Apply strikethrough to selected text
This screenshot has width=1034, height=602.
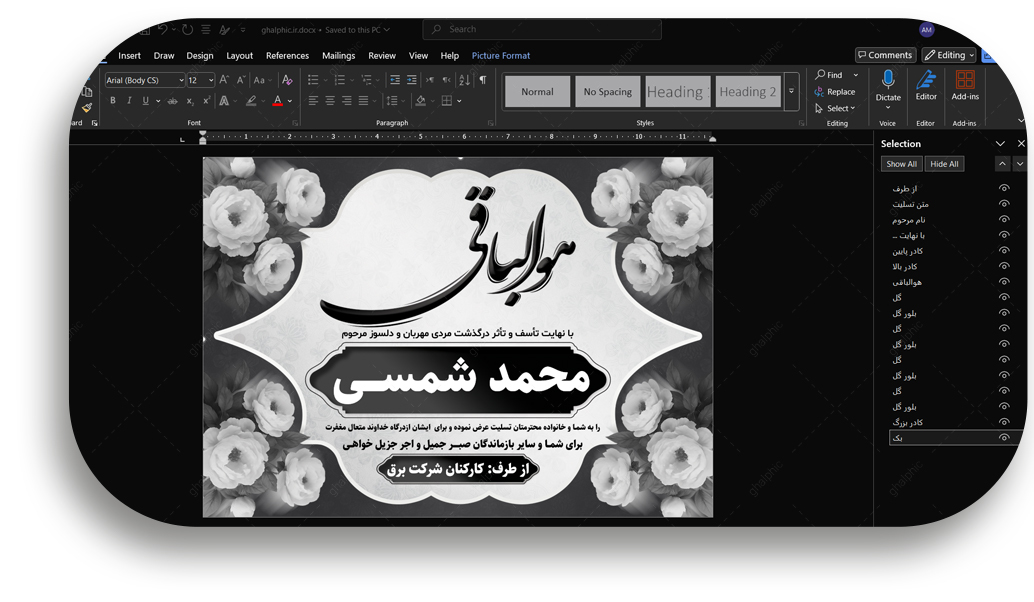click(x=172, y=101)
